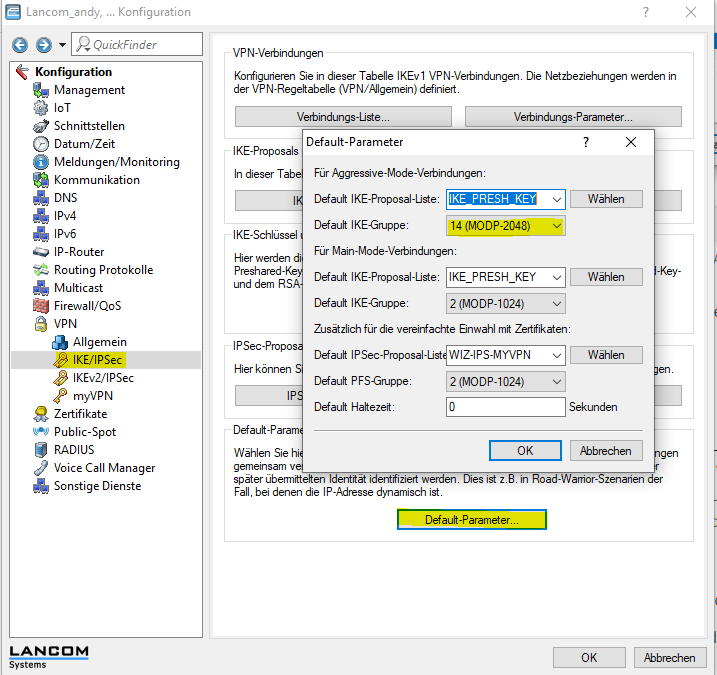Cancel the Default-Parameter dialog with Abbrechen

[606, 451]
